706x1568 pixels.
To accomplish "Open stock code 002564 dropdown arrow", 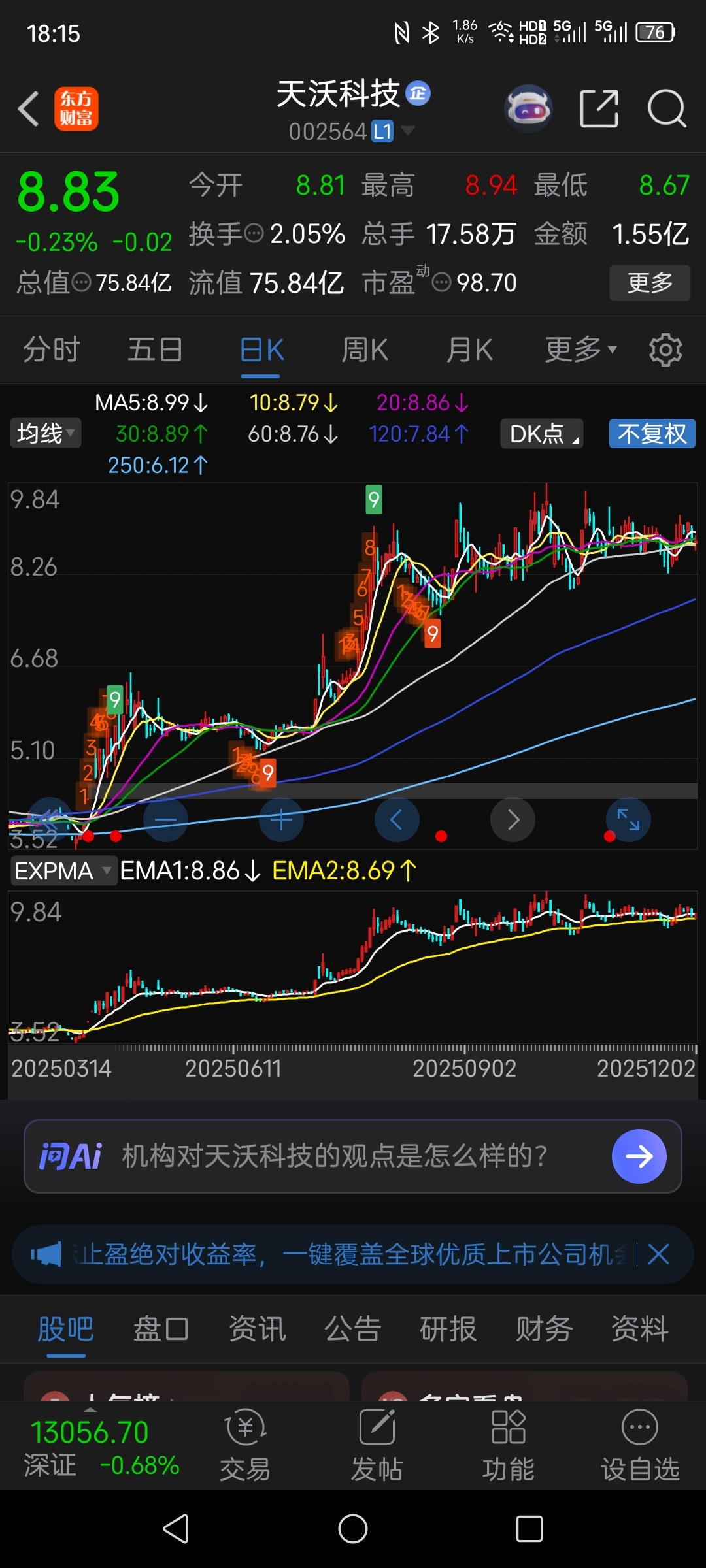I will [x=408, y=131].
